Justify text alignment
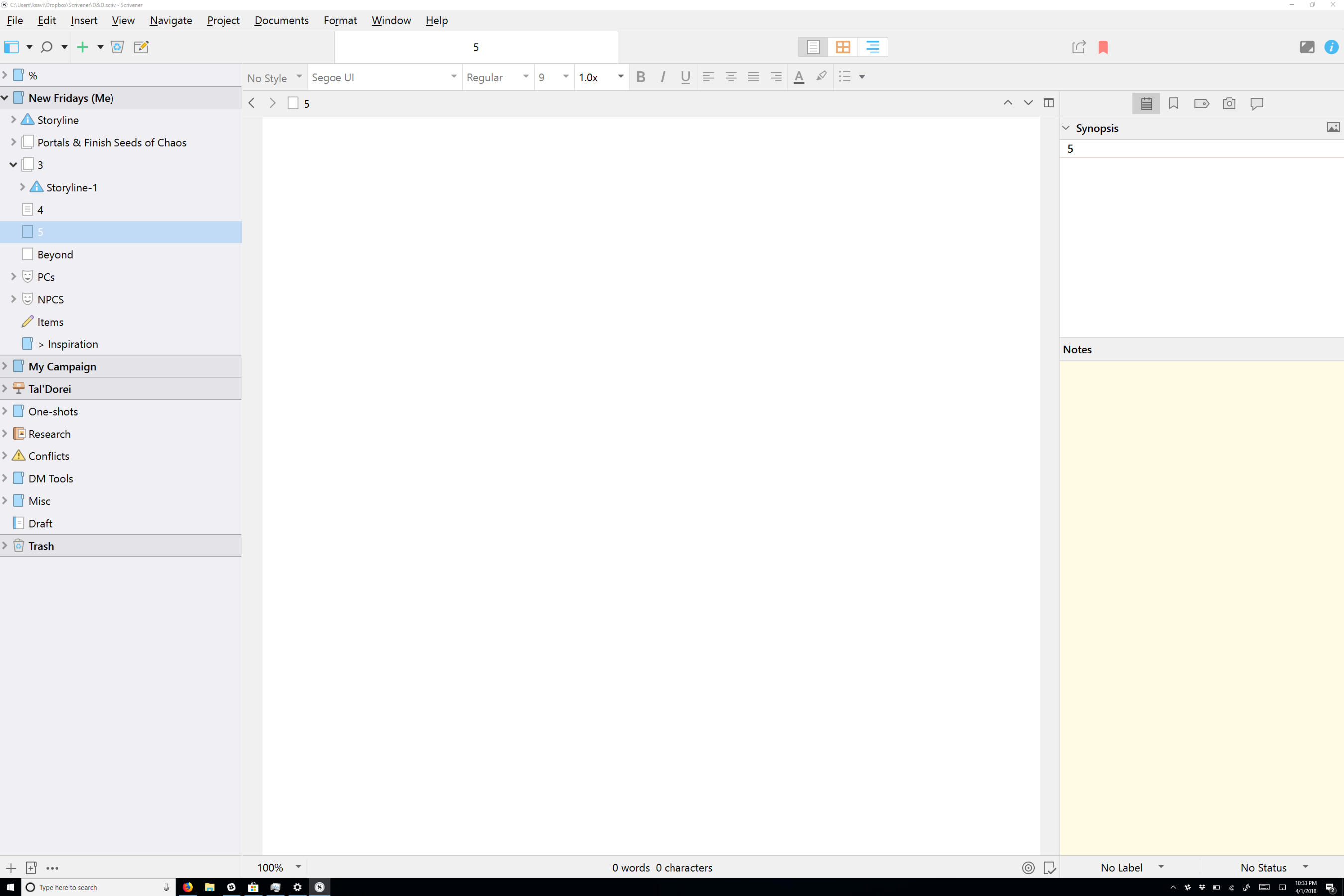 (754, 77)
